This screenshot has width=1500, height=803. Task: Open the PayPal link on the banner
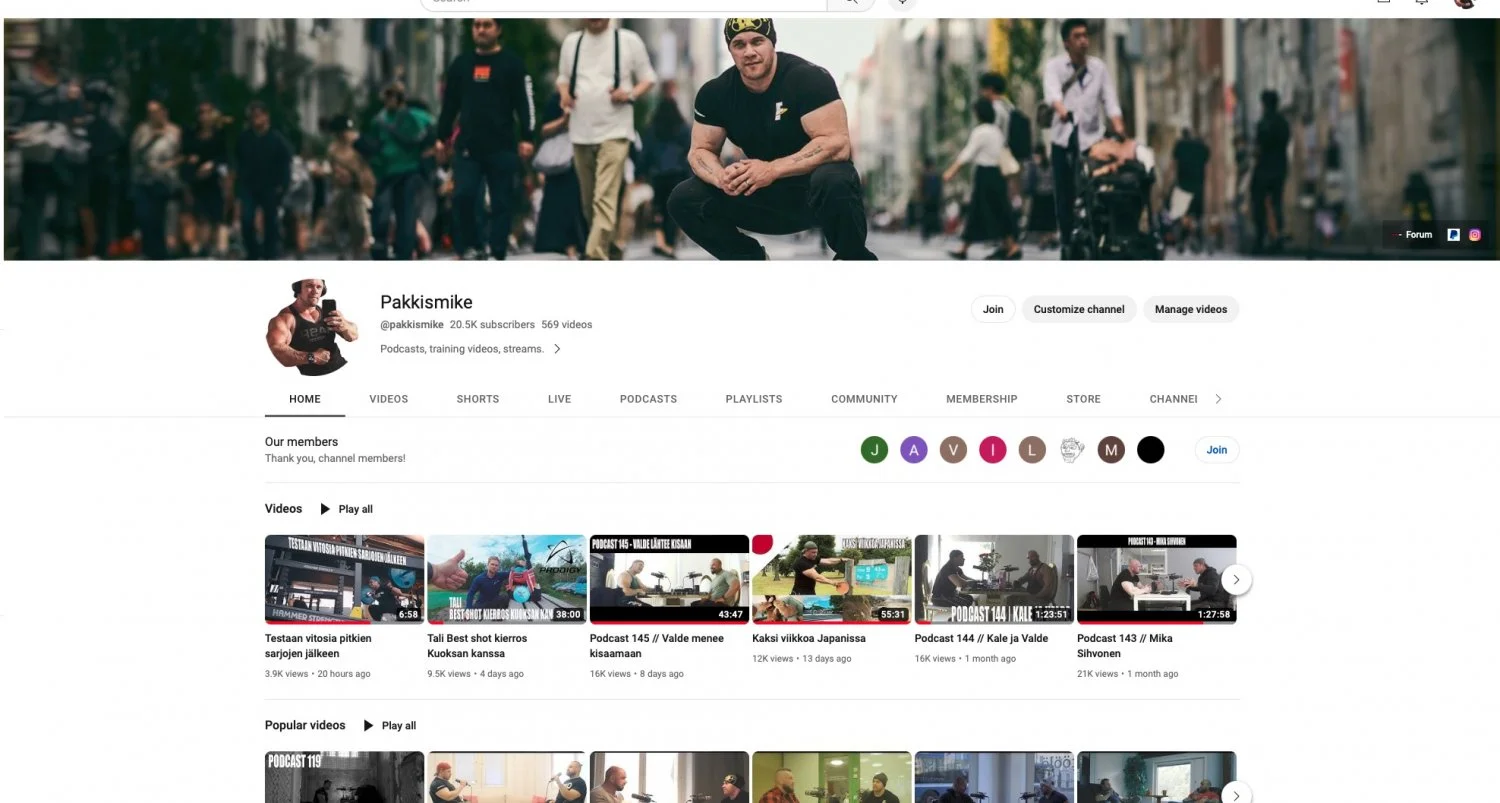click(x=1453, y=235)
